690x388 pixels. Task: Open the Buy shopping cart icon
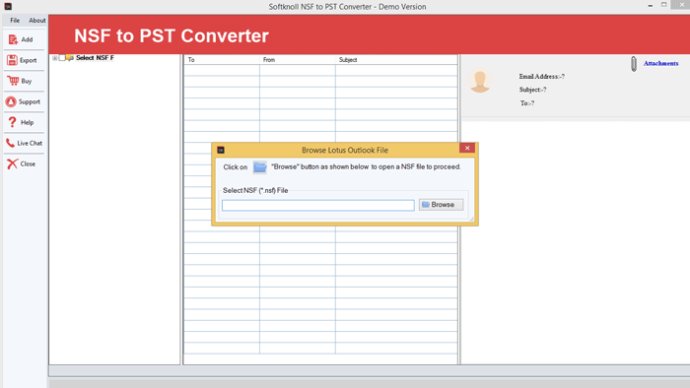(13, 81)
